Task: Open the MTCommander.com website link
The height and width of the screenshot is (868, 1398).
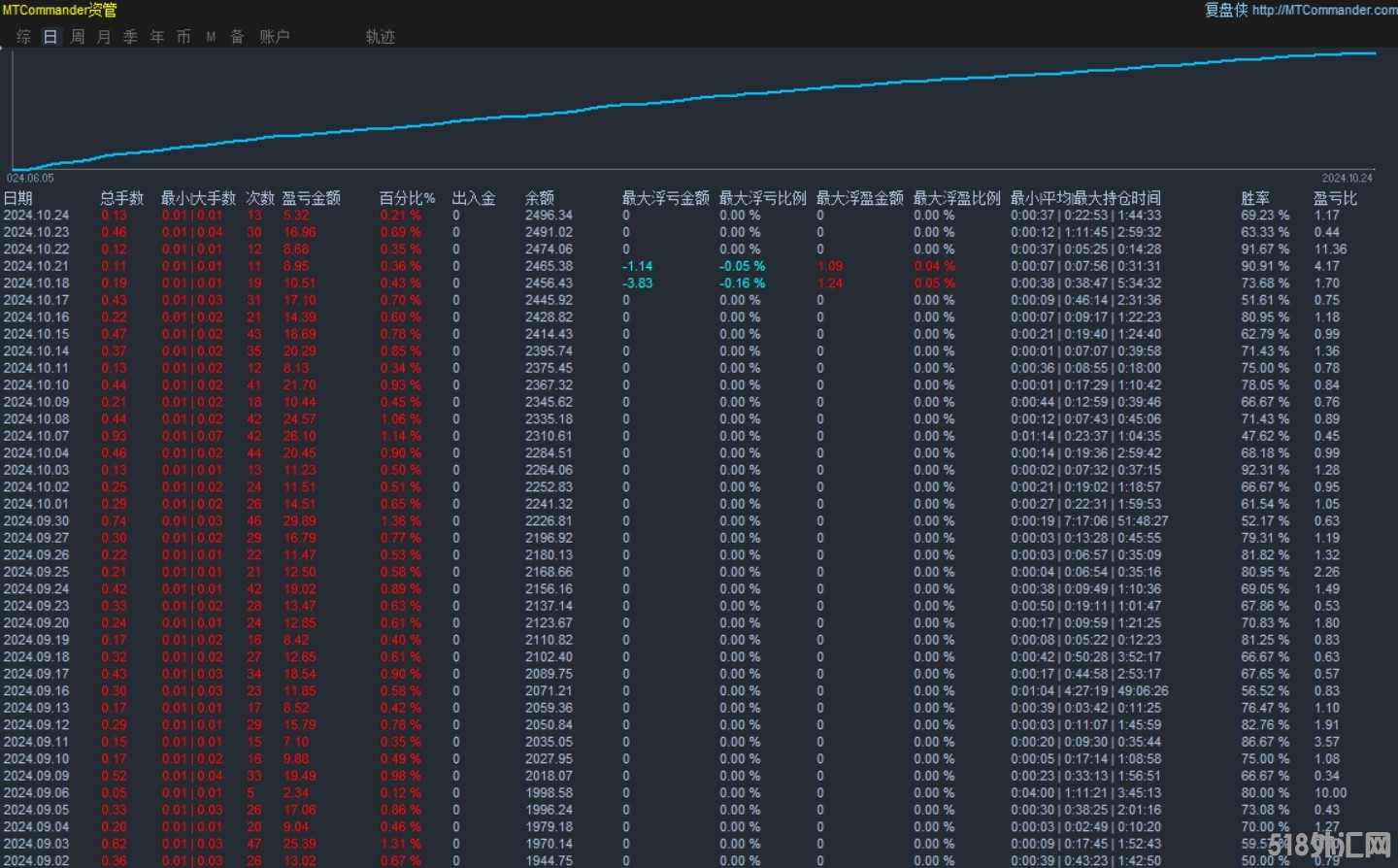Action: click(x=1324, y=10)
